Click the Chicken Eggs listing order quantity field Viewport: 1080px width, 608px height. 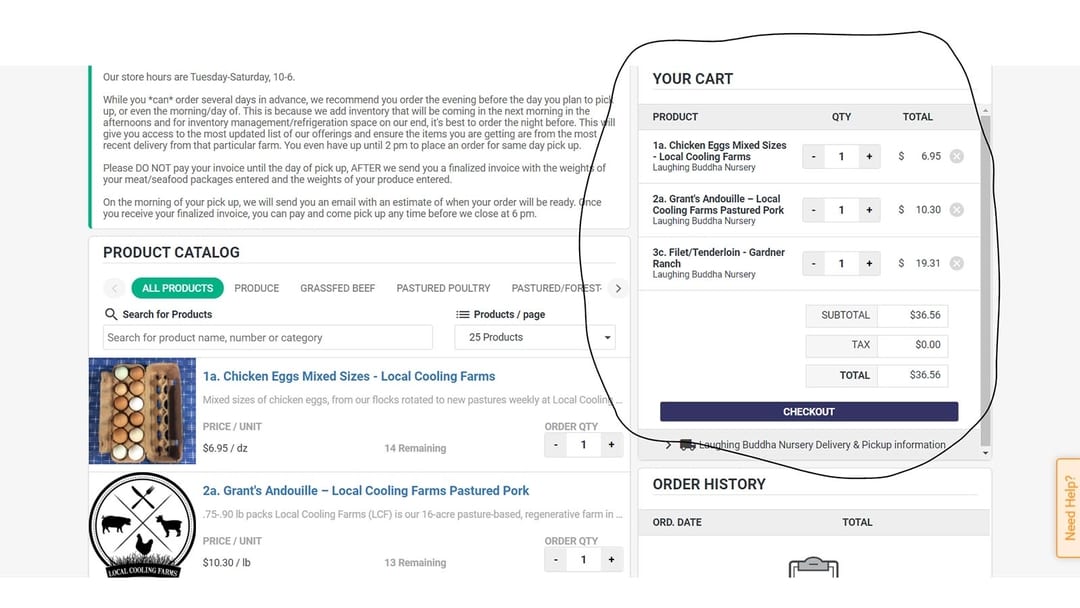[583, 445]
